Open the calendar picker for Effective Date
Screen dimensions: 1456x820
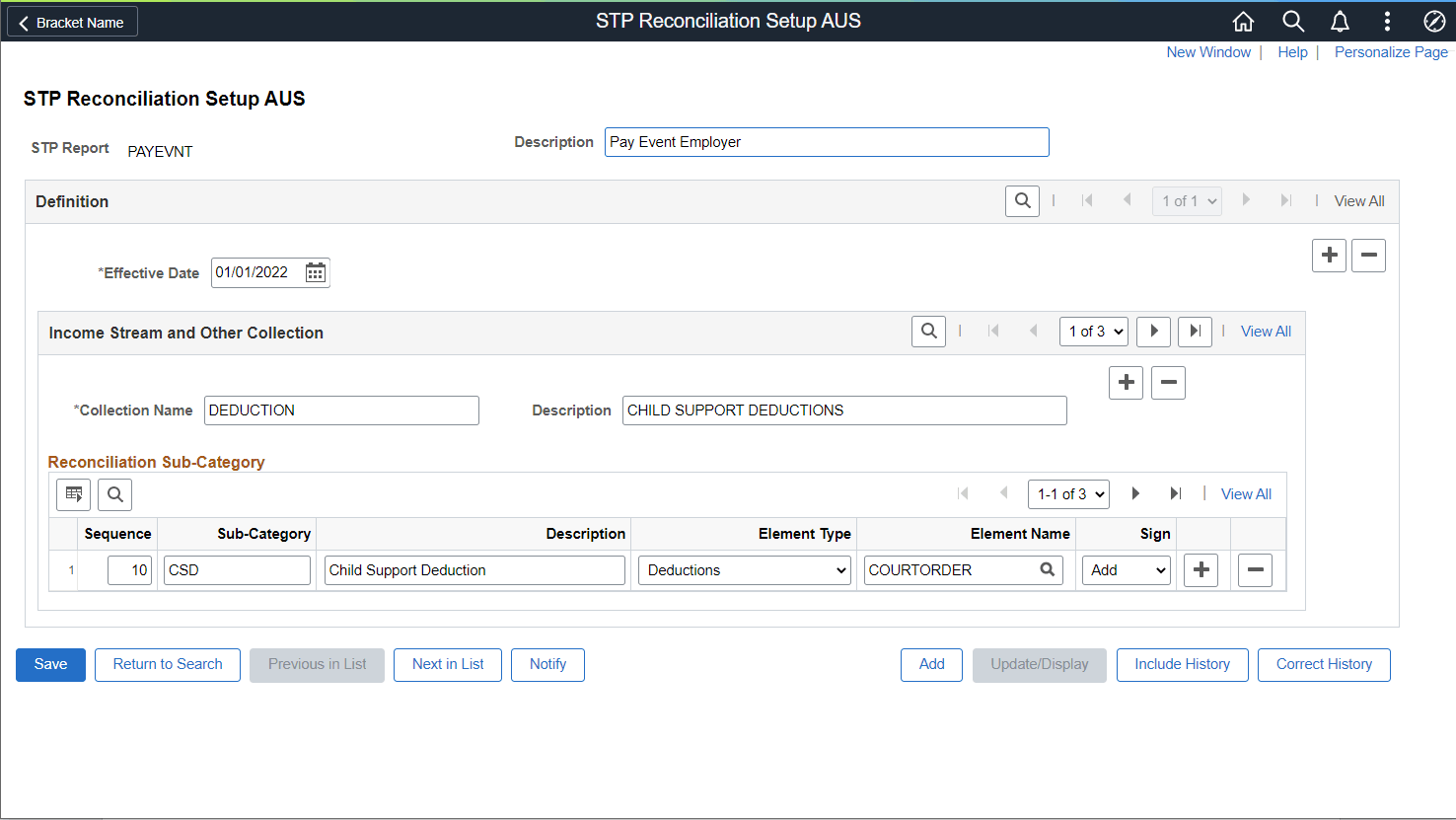tap(315, 272)
